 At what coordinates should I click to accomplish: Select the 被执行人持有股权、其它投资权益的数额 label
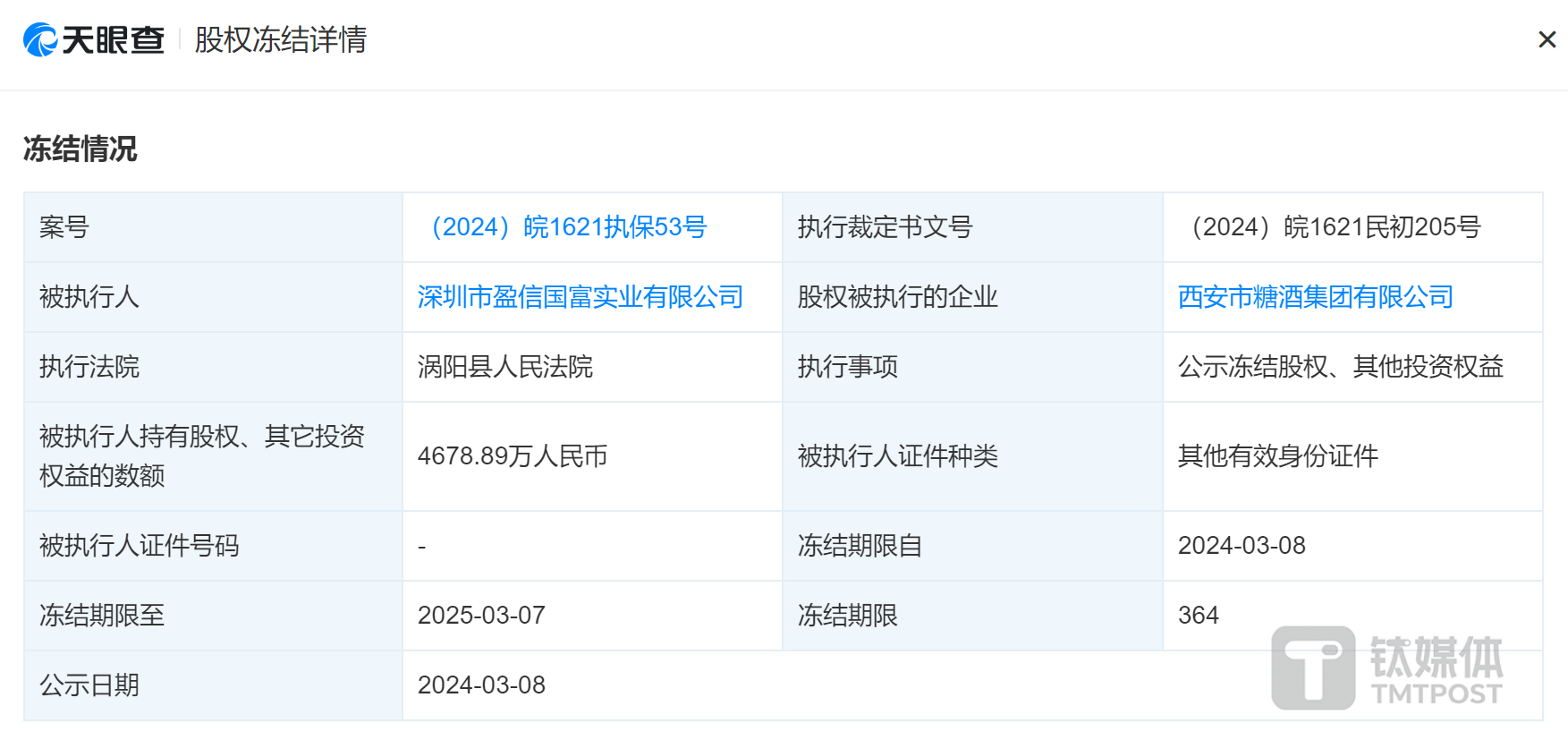[202, 456]
